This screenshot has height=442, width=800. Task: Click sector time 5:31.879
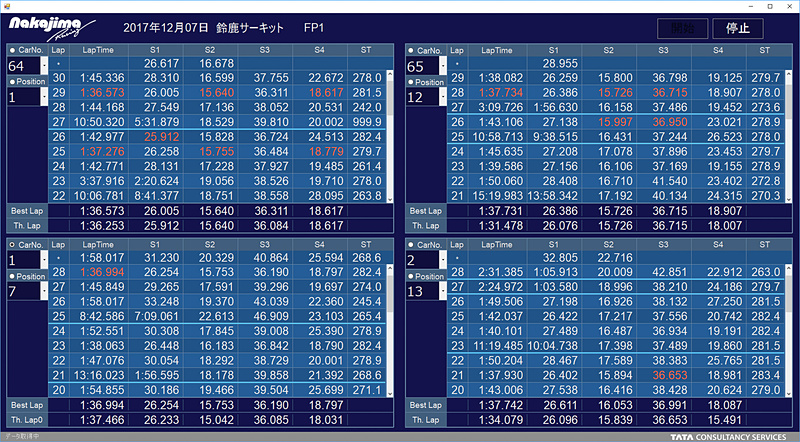(x=157, y=122)
